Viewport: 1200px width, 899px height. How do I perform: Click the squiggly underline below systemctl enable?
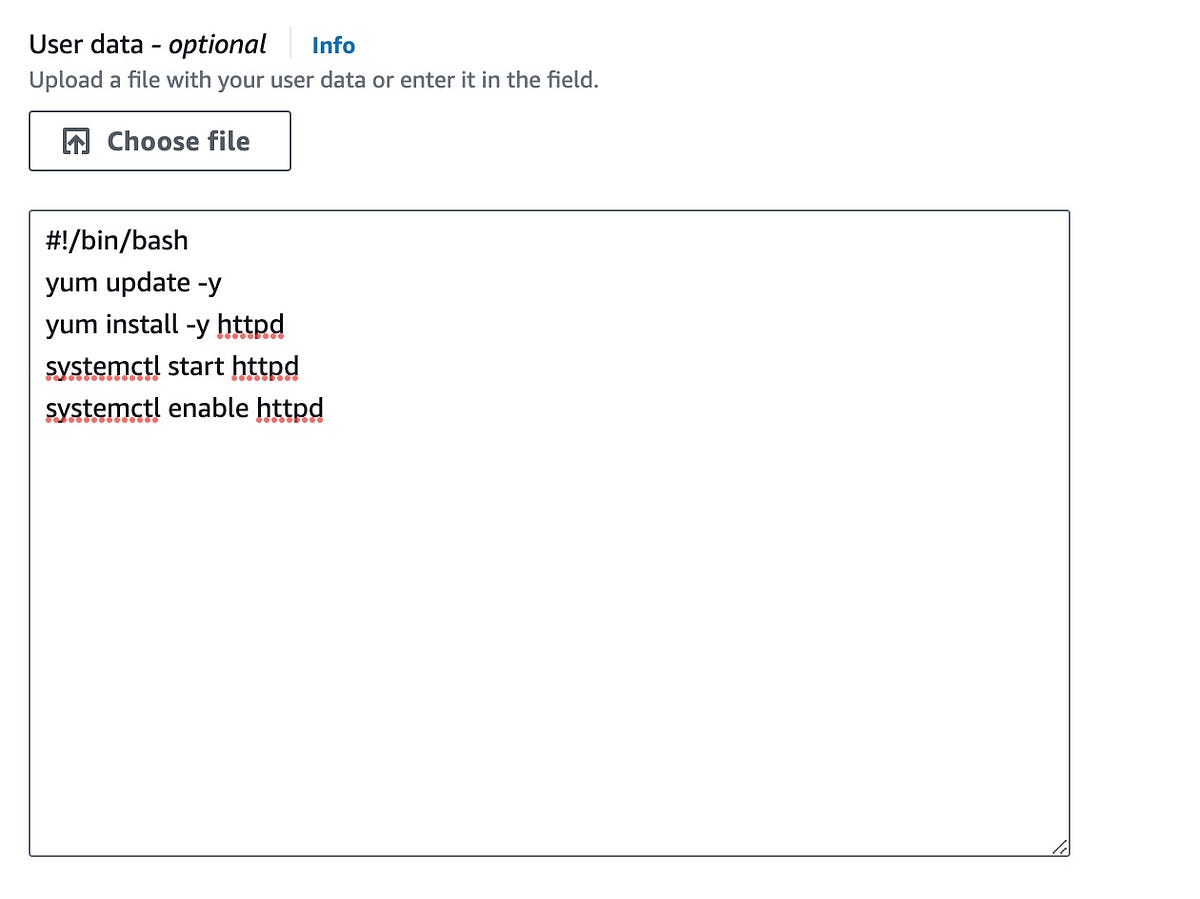pos(102,421)
